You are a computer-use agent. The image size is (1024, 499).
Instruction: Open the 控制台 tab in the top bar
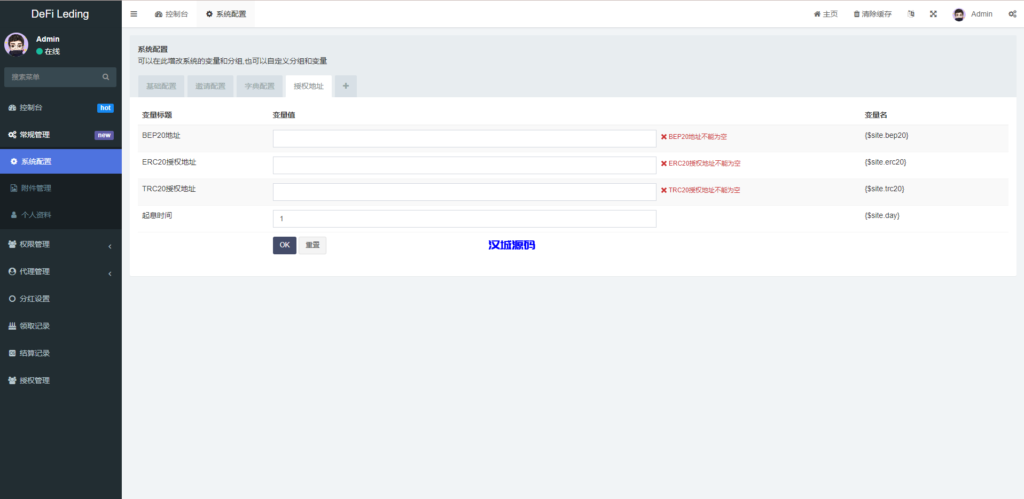coord(171,14)
